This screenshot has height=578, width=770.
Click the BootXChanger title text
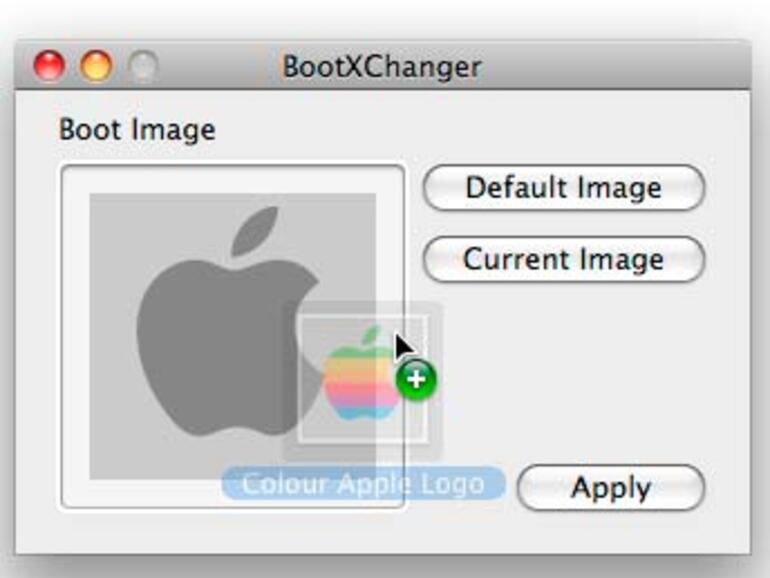(x=382, y=67)
